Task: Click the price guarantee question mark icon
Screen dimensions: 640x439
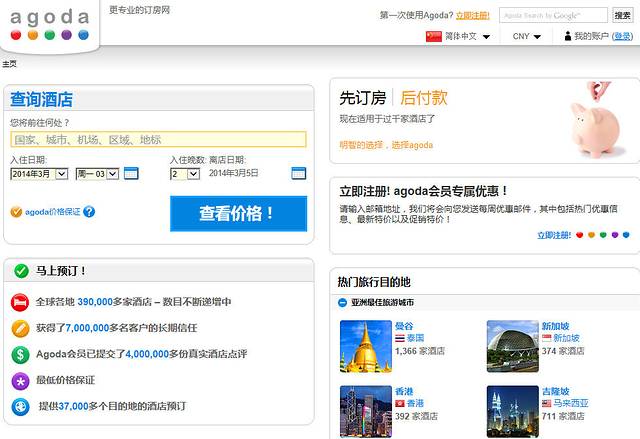Action: [89, 212]
